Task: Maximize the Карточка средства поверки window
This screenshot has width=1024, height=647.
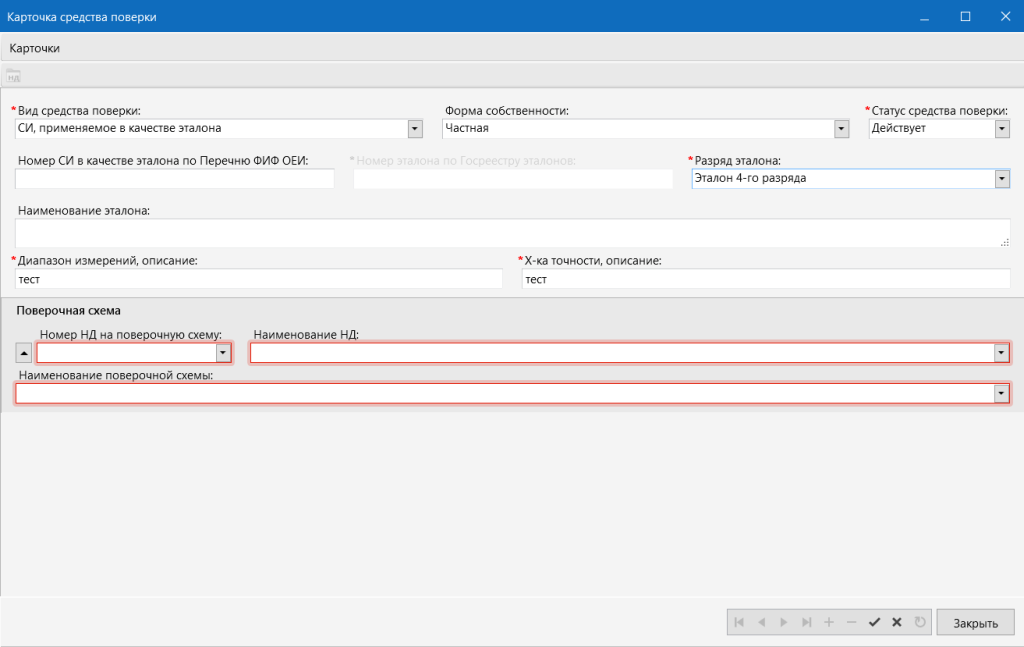Action: pyautogui.click(x=965, y=16)
